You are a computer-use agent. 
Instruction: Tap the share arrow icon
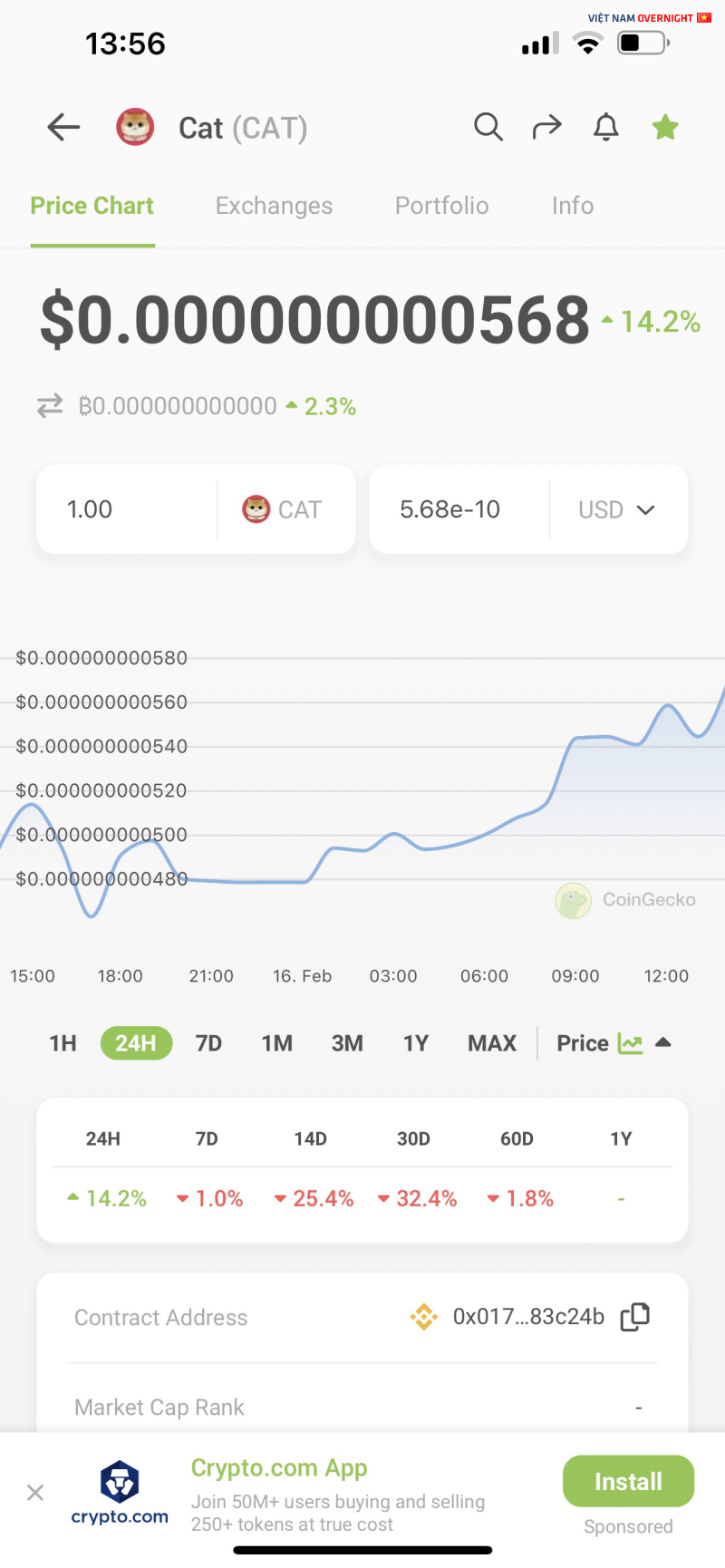[x=546, y=128]
